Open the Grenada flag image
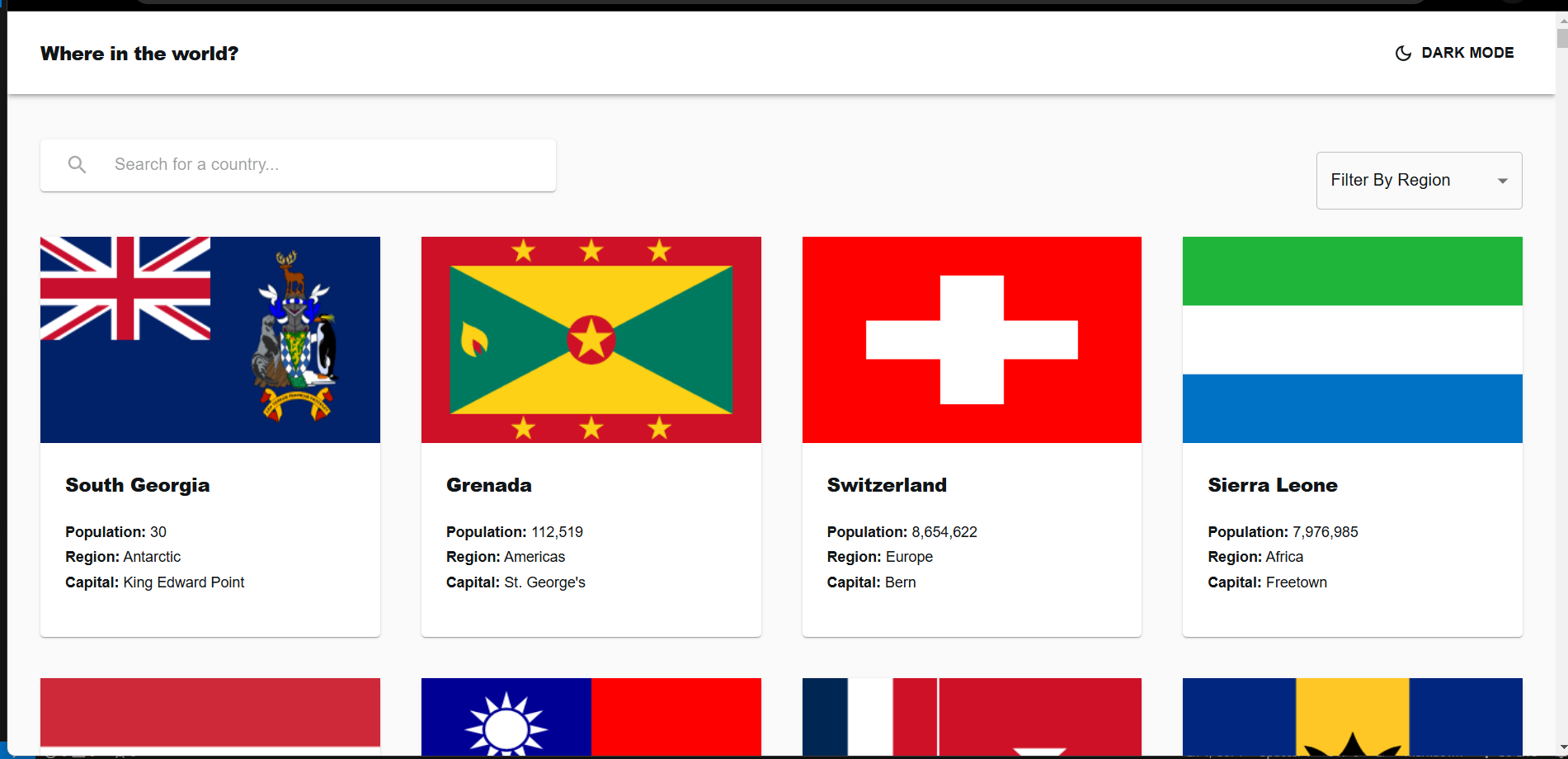The height and width of the screenshot is (759, 1568). [x=591, y=340]
